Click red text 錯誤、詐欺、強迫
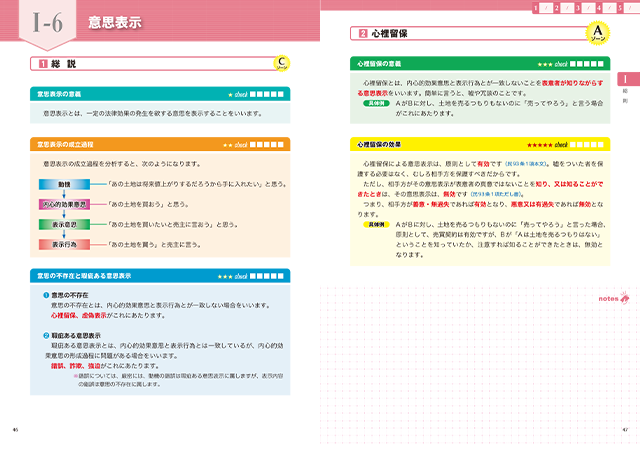Screen dimensions: 640x452 [76, 366]
